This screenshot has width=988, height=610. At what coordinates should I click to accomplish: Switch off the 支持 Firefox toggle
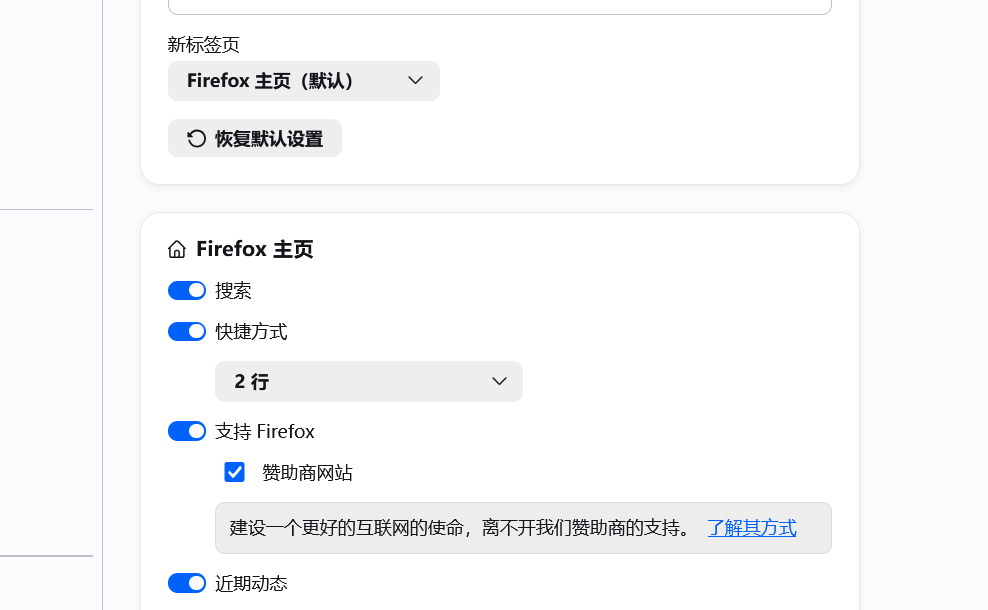(187, 431)
